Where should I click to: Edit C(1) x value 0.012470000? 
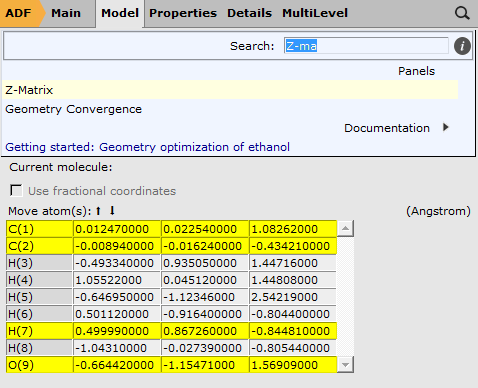[x=117, y=229]
